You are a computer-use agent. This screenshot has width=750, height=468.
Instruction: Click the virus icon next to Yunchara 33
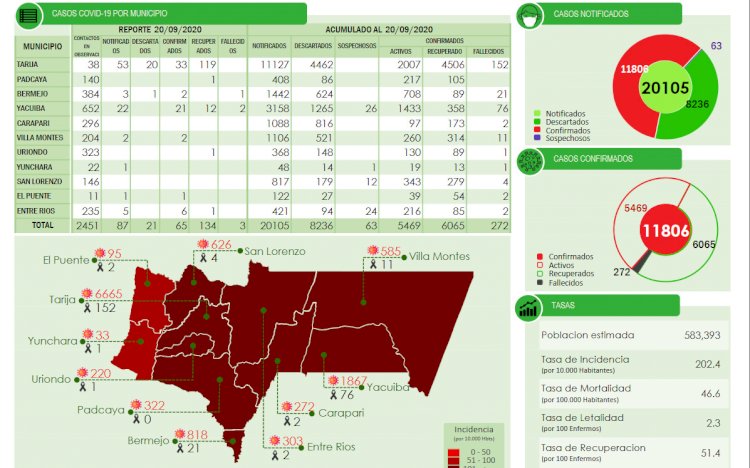coord(88,334)
